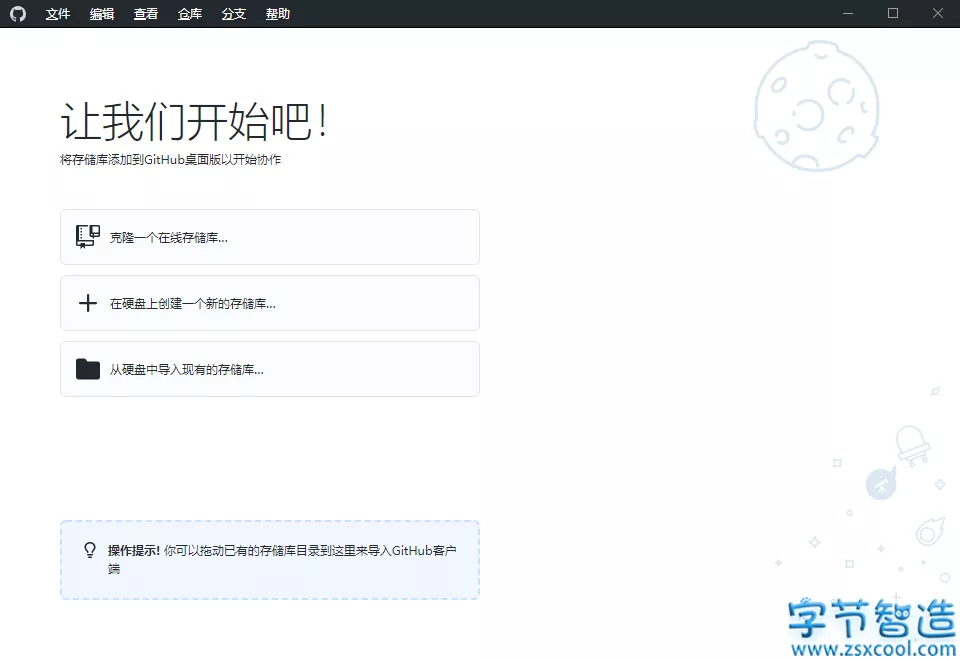This screenshot has width=960, height=660.
Task: Open the 帮助 menu
Action: pyautogui.click(x=278, y=13)
